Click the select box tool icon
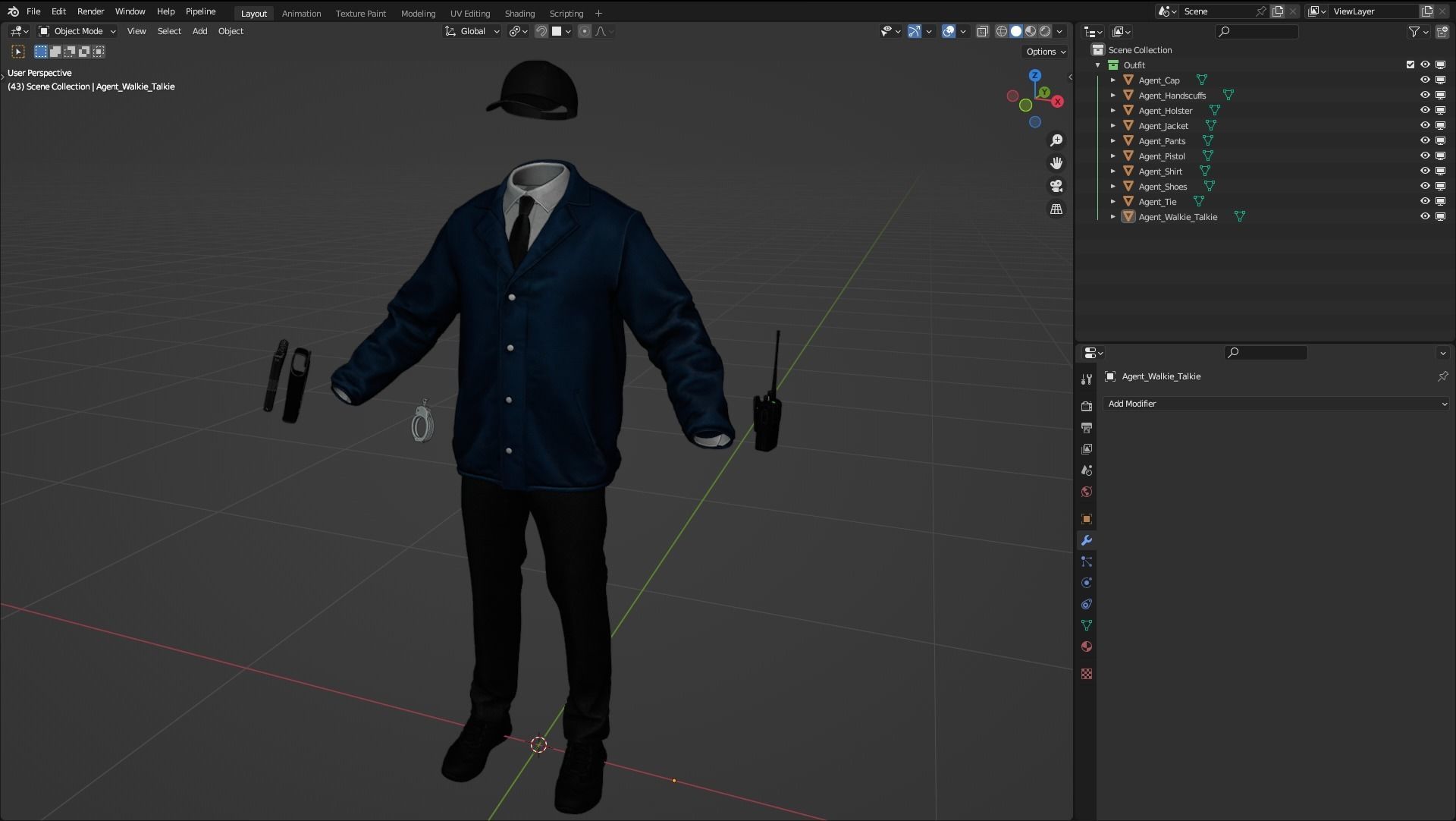This screenshot has height=821, width=1456. pos(18,52)
